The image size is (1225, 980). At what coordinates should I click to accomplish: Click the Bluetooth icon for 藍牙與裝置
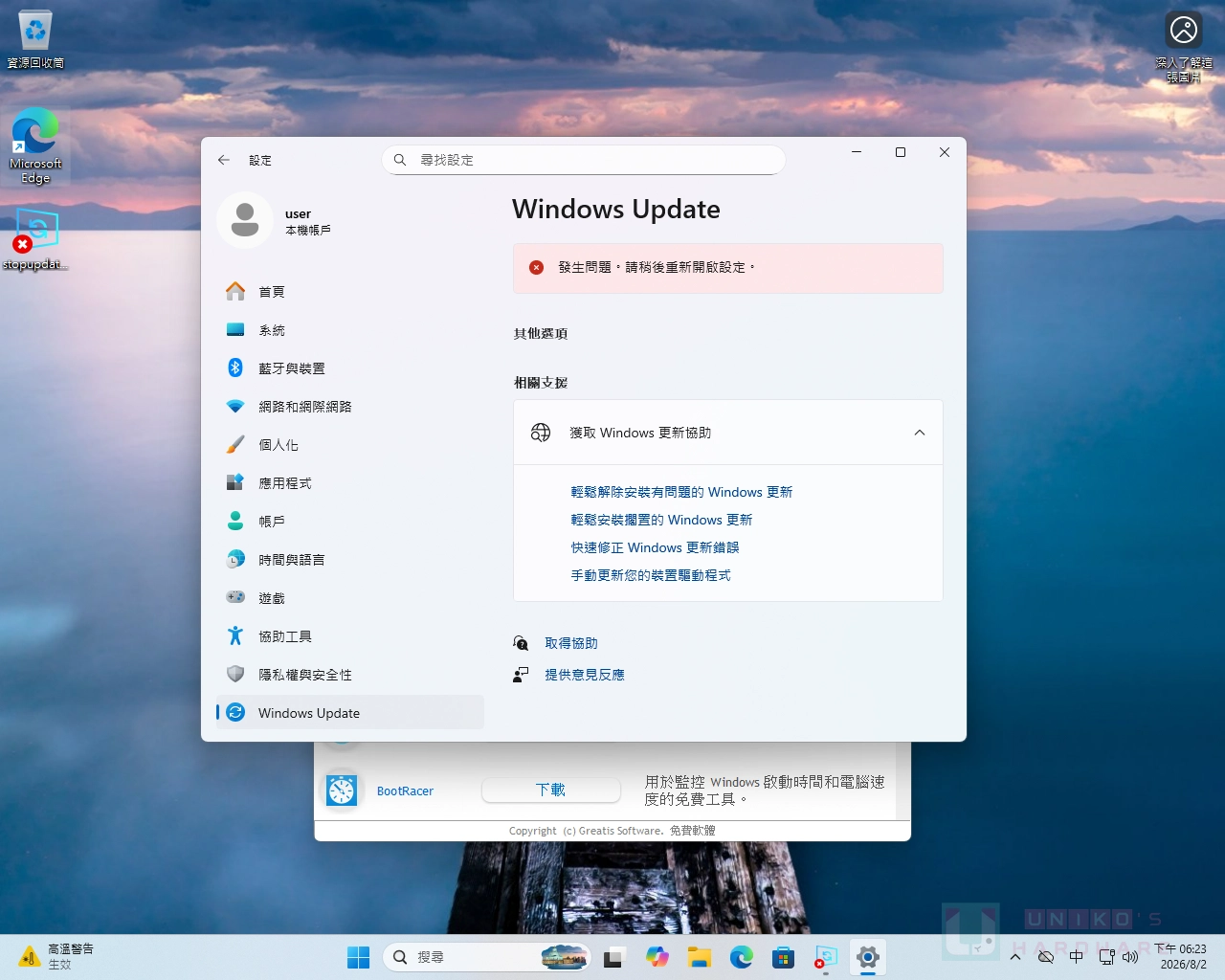[235, 367]
